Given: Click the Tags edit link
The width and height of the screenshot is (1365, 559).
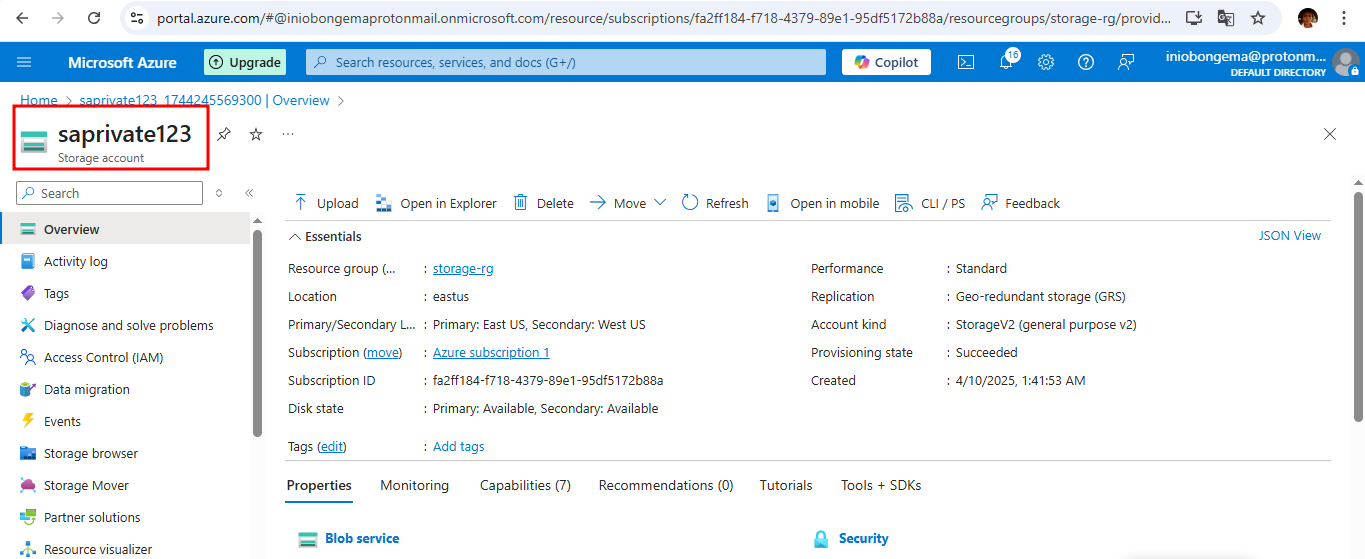Looking at the screenshot, I should [331, 447].
